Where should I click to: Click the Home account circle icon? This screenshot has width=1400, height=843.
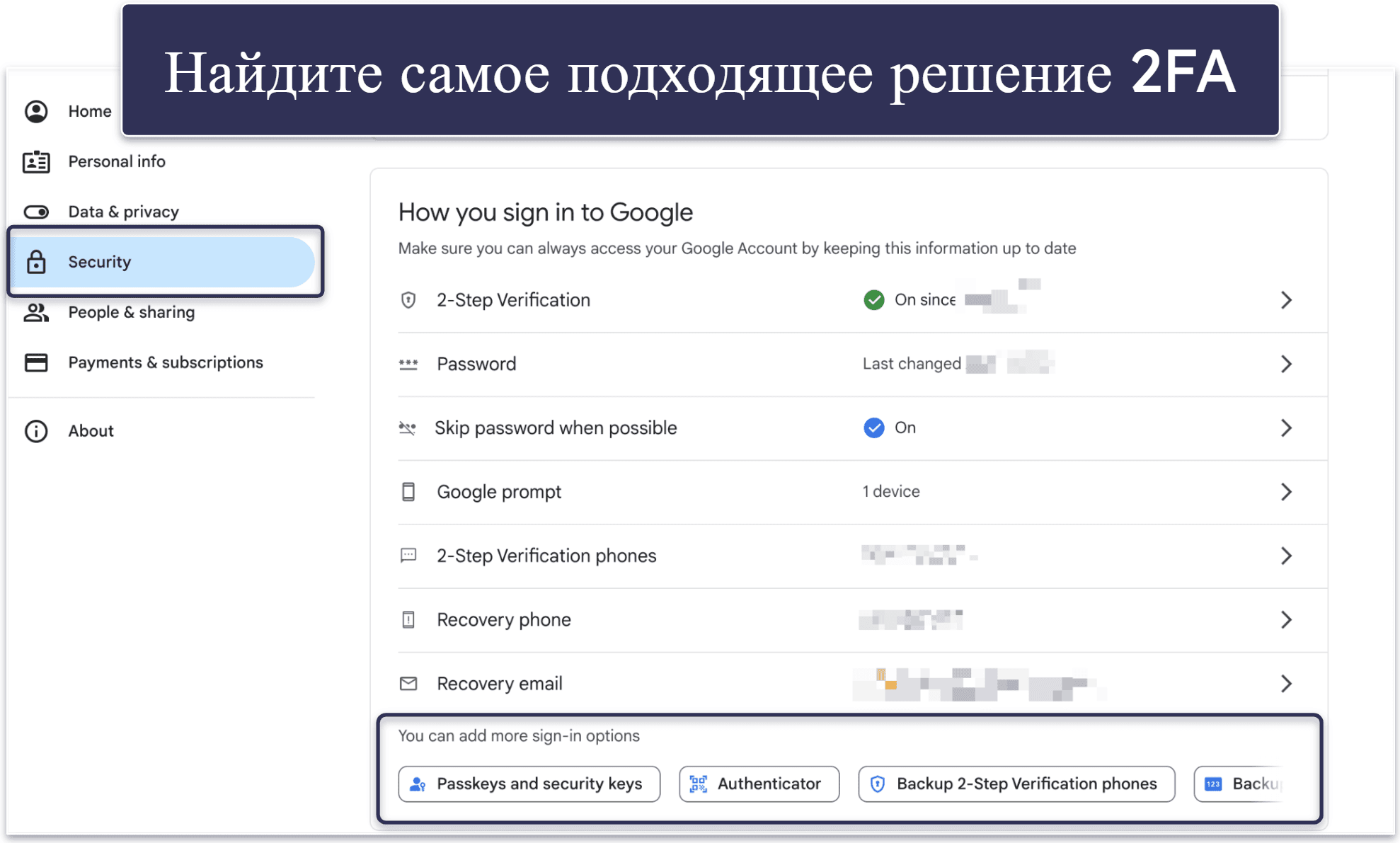[x=36, y=112]
